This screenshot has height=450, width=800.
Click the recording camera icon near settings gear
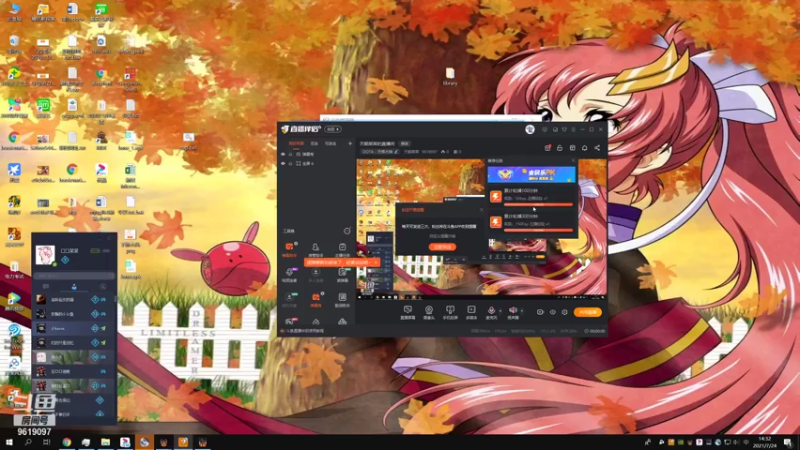pyautogui.click(x=540, y=312)
